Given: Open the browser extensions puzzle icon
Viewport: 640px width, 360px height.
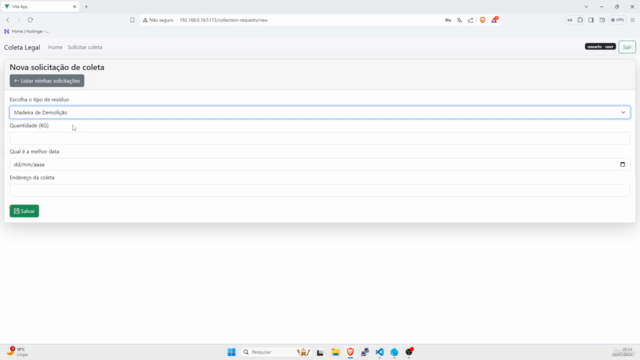Looking at the screenshot, I should pos(580,20).
